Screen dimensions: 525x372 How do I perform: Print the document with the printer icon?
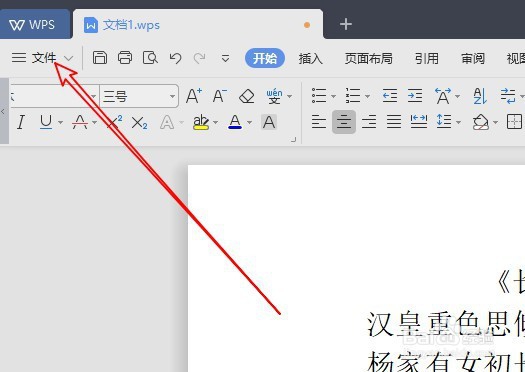coord(125,58)
